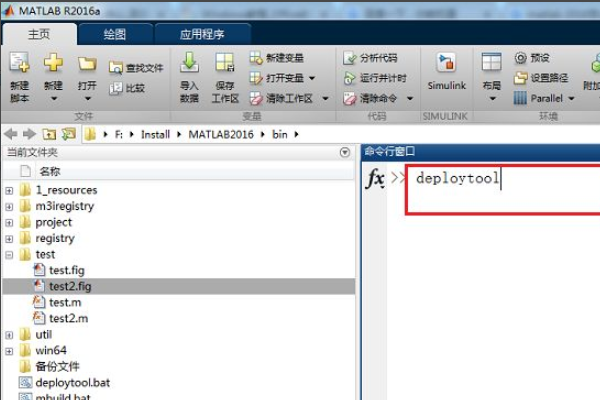Go forward with the right arrow navigation icon
Screen dimensions: 600x400
point(29,134)
